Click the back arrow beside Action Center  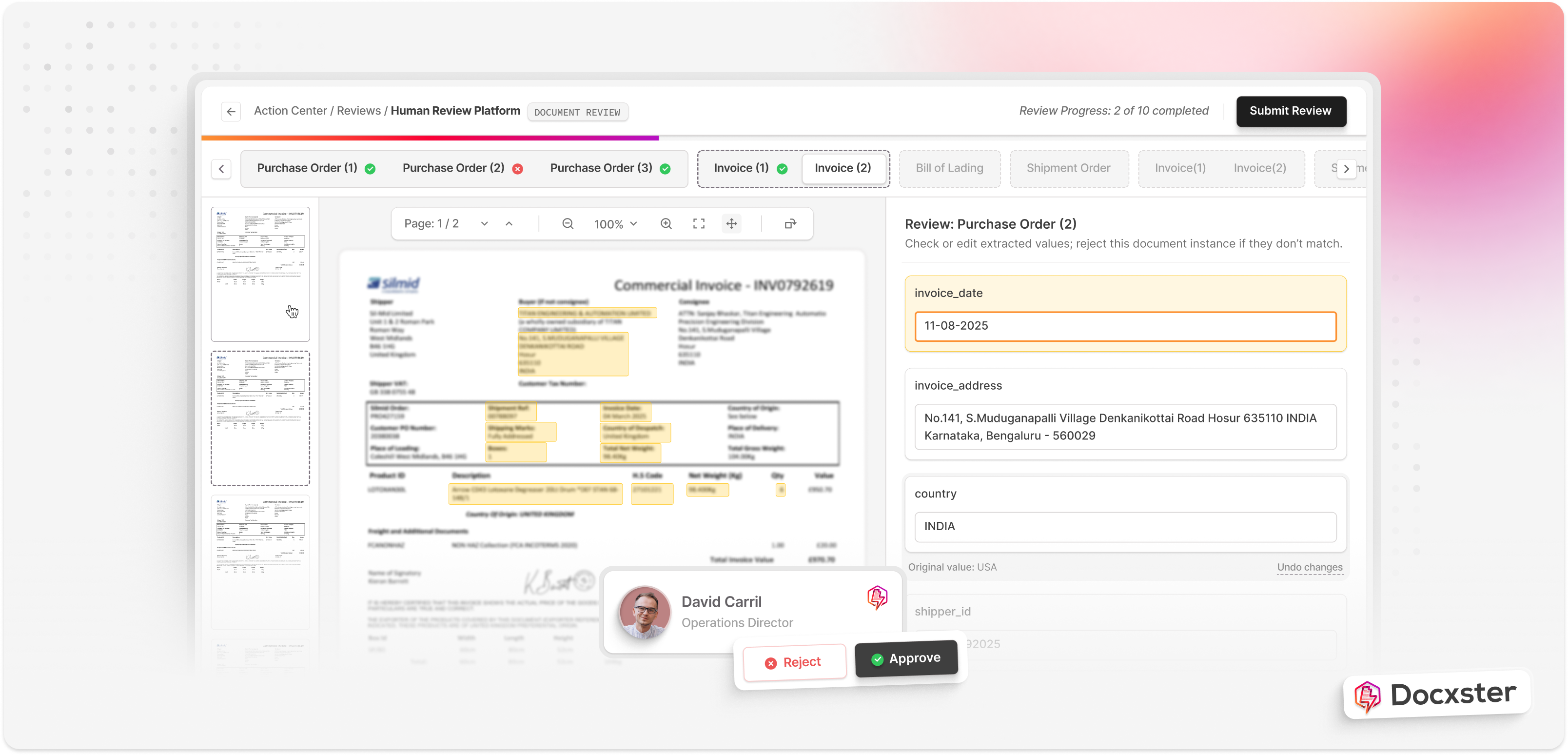click(231, 111)
